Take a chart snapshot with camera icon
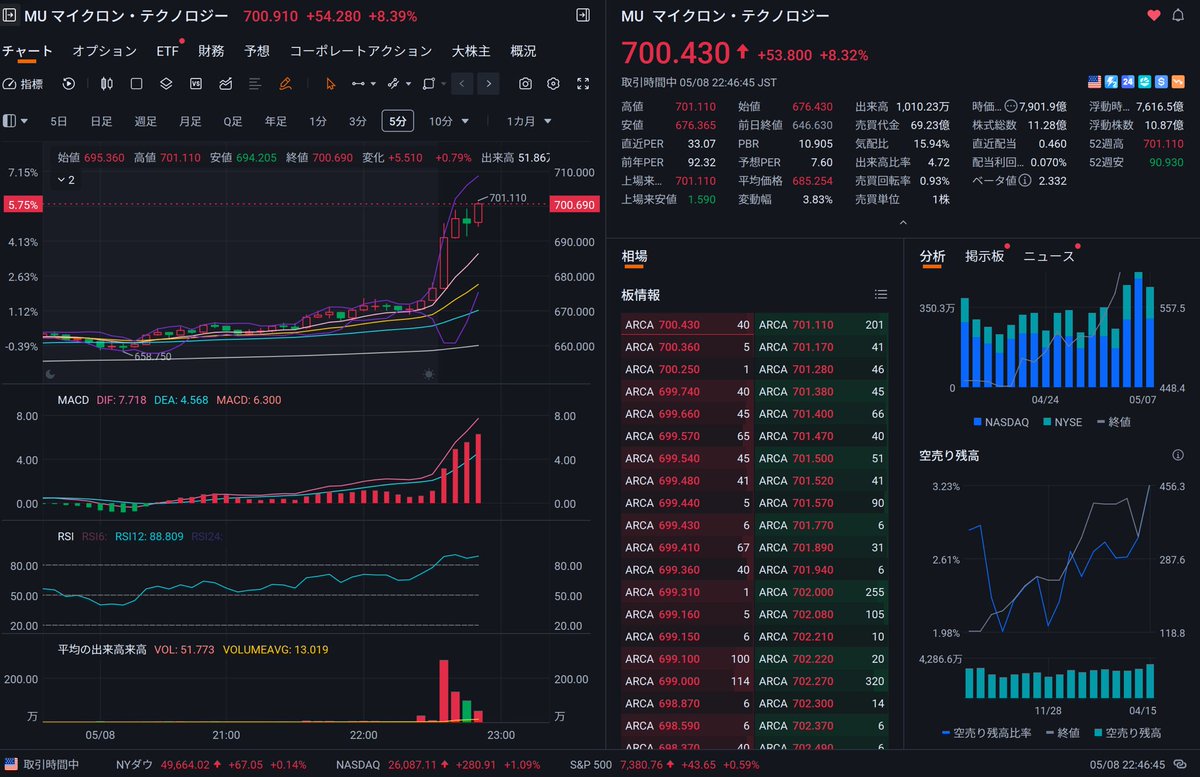Viewport: 1200px width, 777px height. click(526, 84)
